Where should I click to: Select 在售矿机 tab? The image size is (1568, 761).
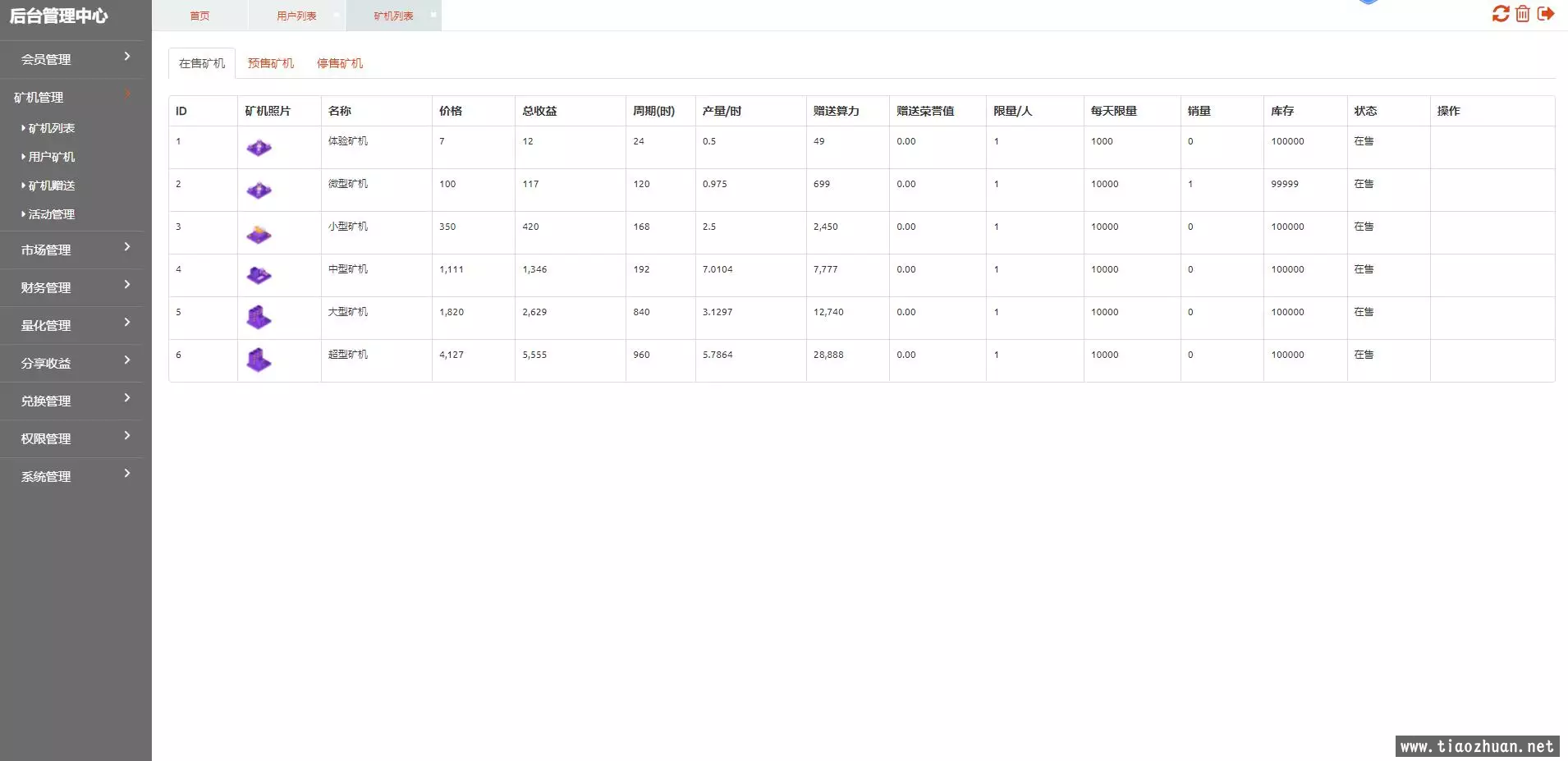point(202,63)
